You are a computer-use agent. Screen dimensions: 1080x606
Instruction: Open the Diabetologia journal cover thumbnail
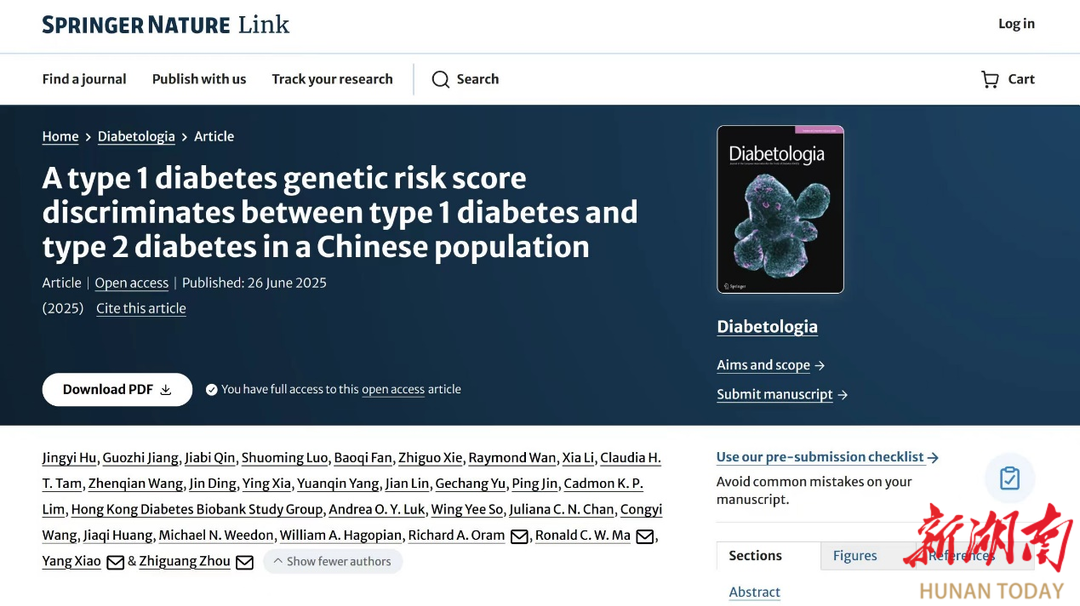(780, 209)
